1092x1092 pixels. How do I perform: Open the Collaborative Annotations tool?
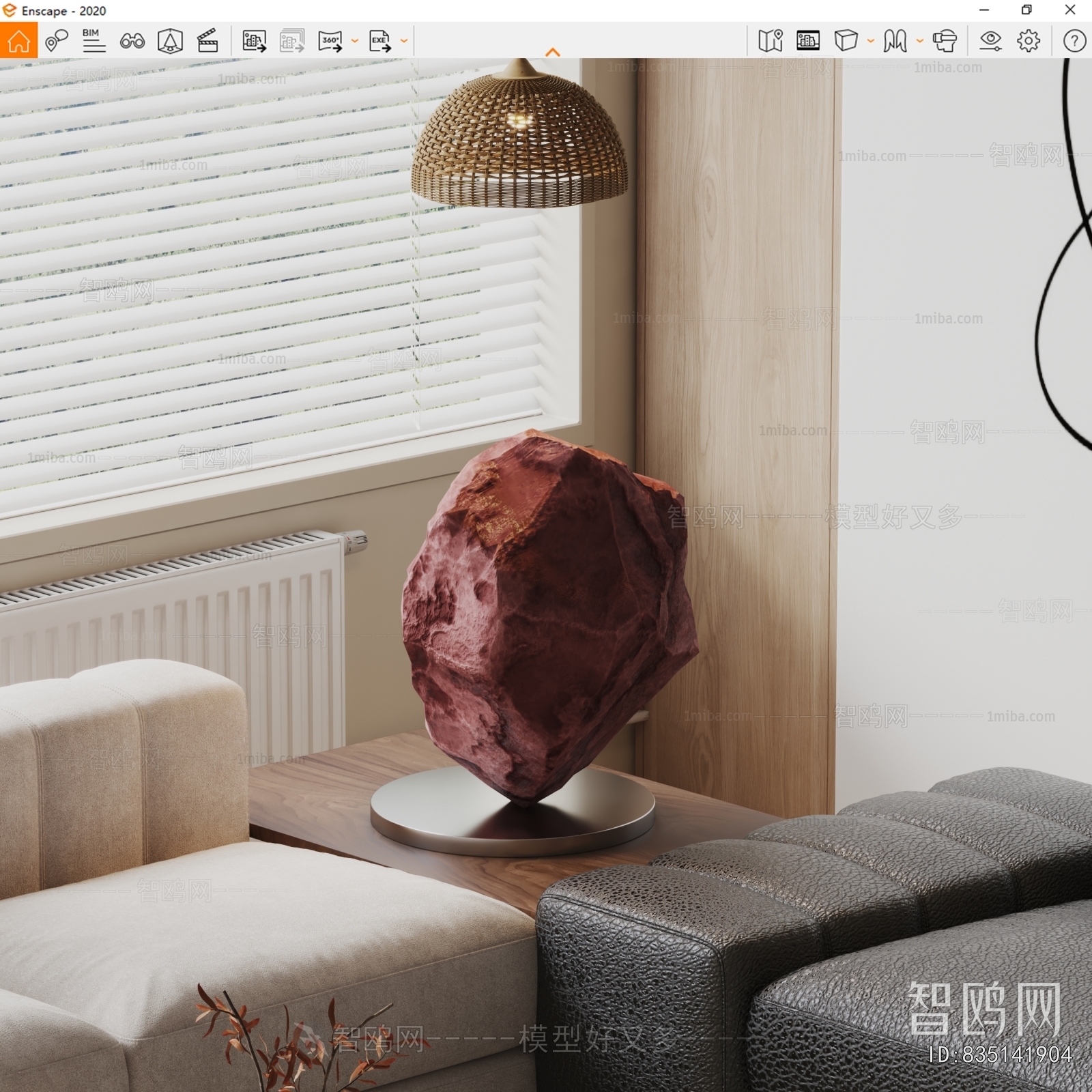point(57,41)
